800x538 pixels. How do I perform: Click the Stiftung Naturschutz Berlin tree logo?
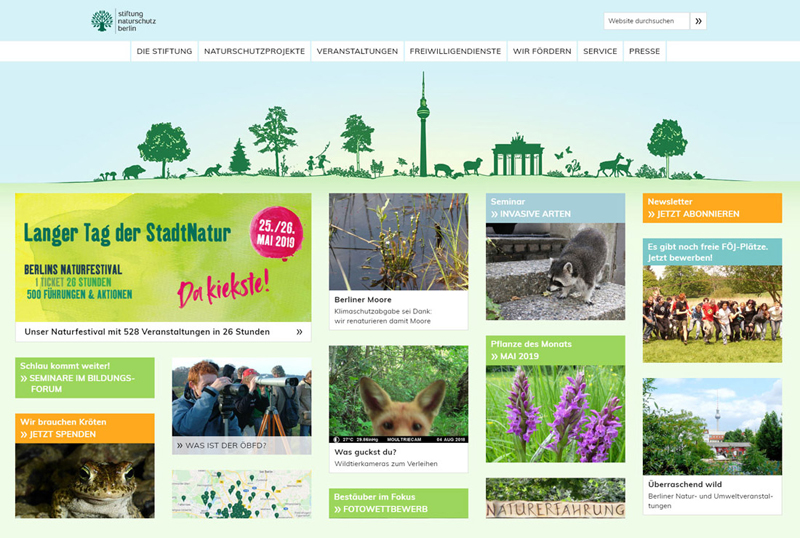pyautogui.click(x=102, y=21)
